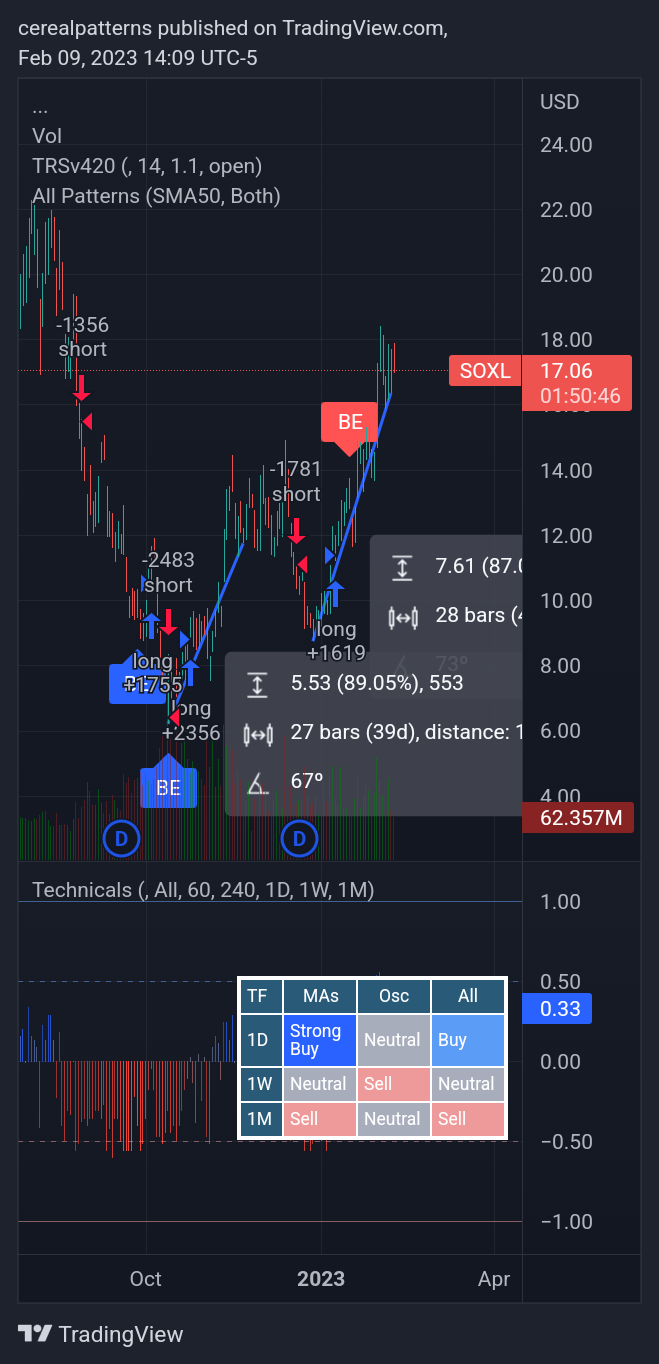Click the Apr label on the time axis

point(494,1278)
